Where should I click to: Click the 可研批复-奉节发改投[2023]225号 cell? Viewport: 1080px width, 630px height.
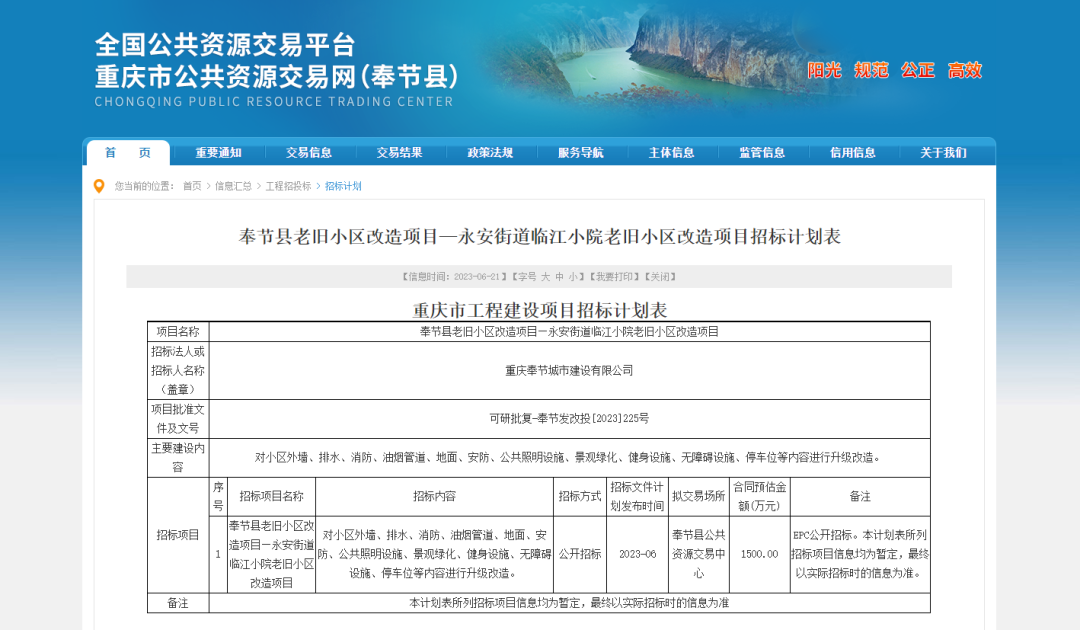[x=569, y=419]
